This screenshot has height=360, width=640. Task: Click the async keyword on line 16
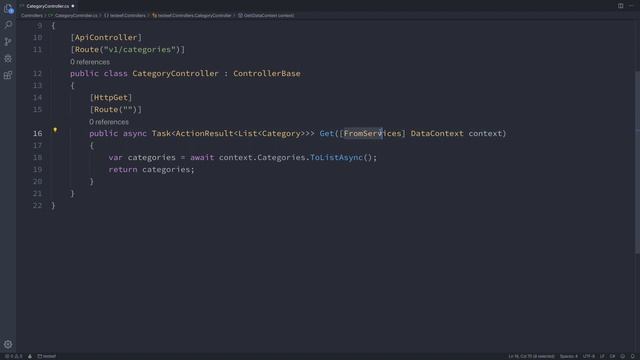[135, 133]
